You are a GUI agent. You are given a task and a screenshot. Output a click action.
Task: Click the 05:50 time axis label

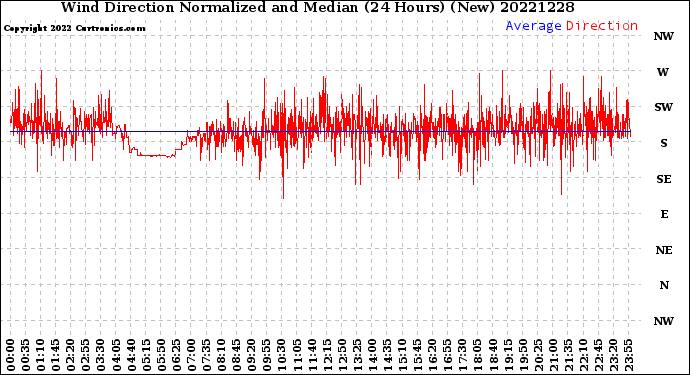tap(161, 355)
